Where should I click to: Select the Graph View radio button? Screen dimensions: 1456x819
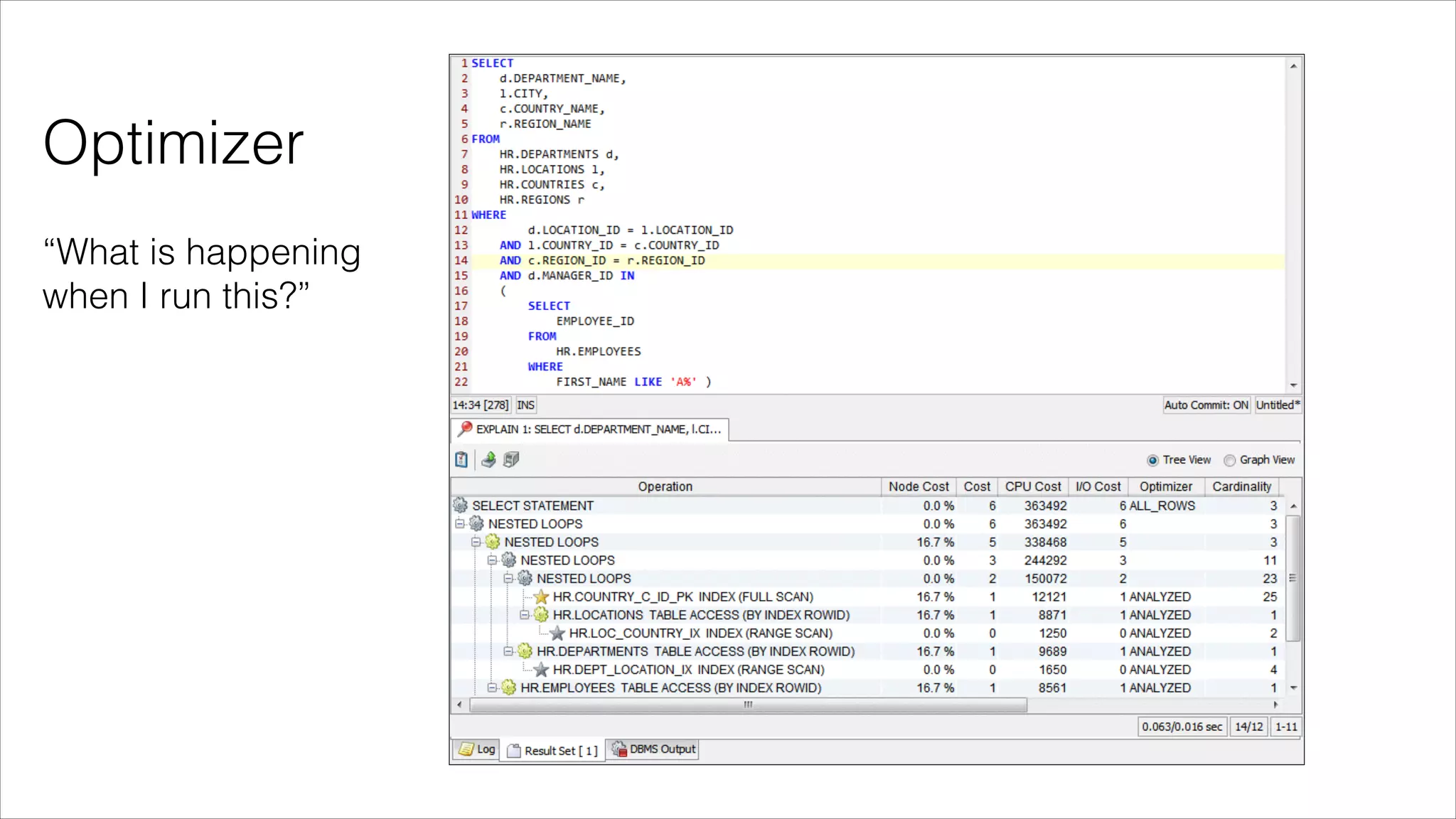1229,461
